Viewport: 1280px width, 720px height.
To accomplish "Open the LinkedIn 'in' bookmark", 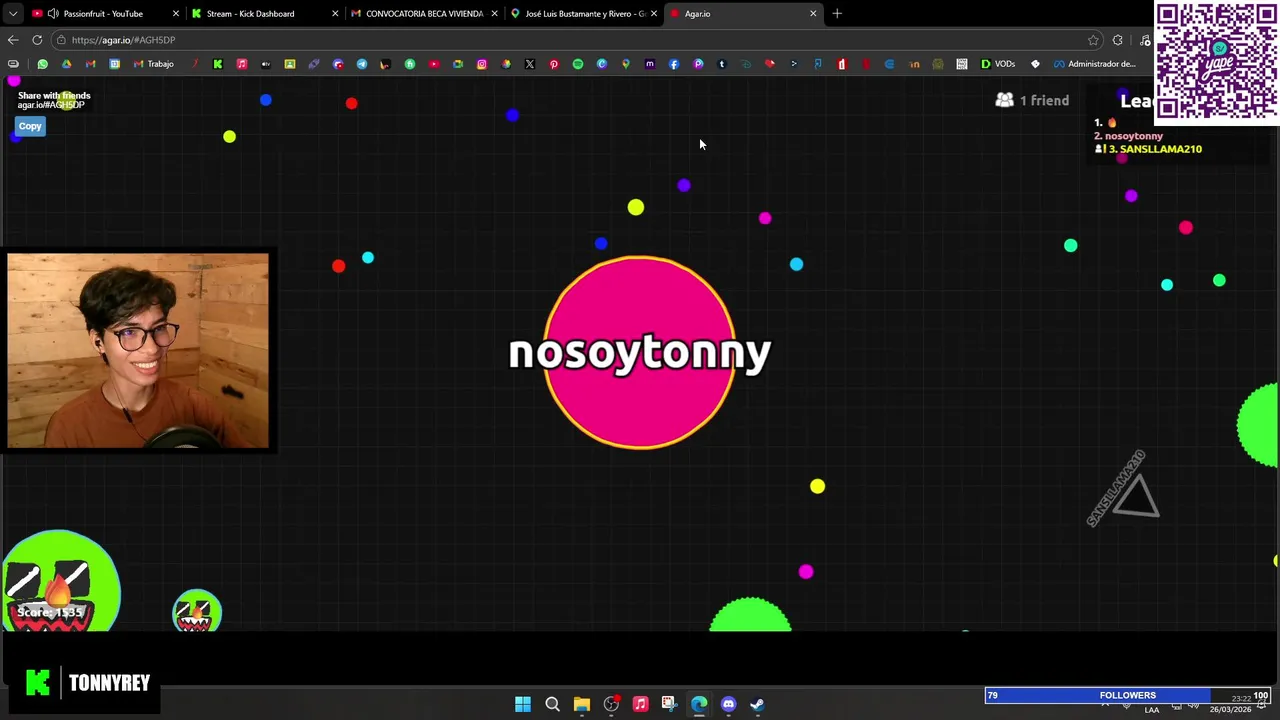I will [914, 64].
